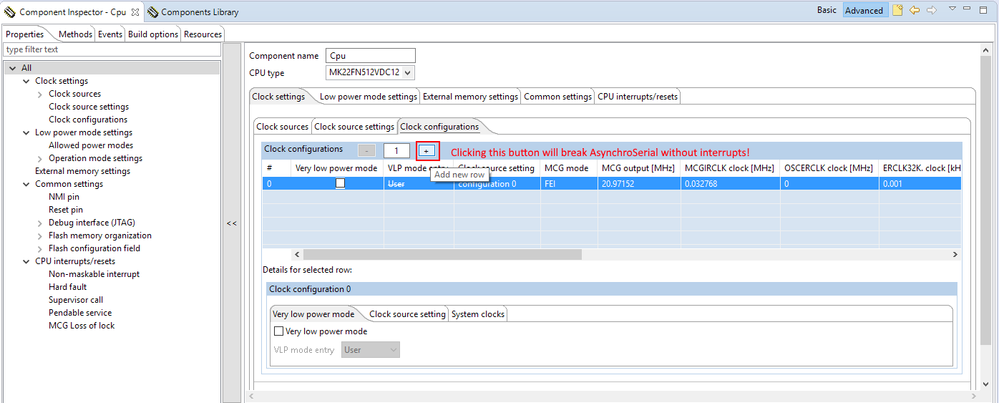The width and height of the screenshot is (999, 403).
Task: Select Clock configurations in tree
Action: click(88, 119)
